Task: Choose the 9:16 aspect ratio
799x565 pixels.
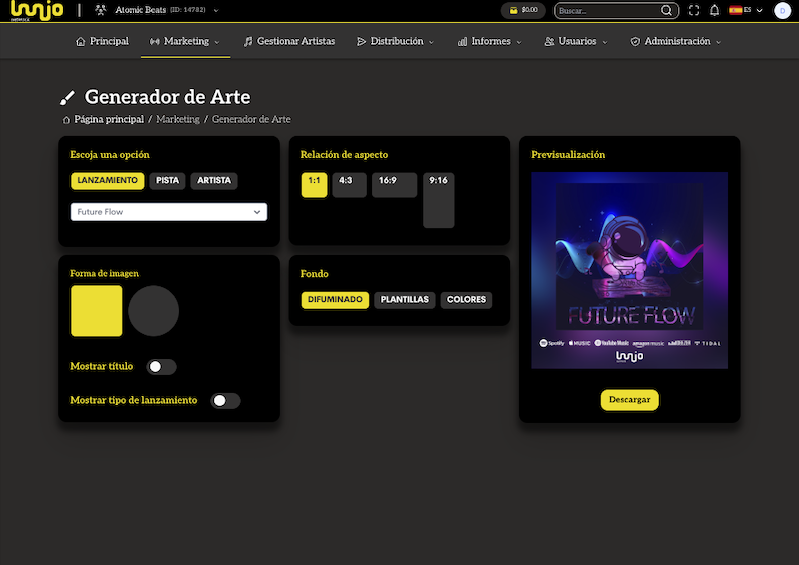Action: pos(439,200)
